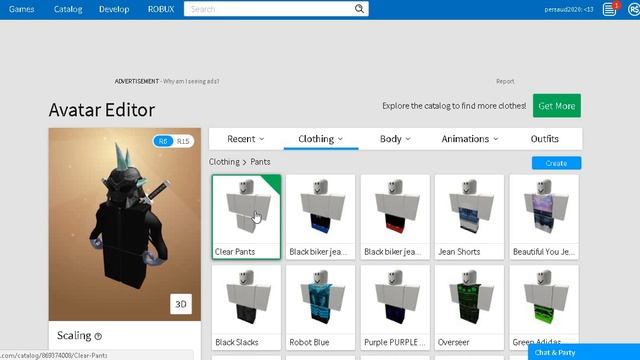Select the Clear Pants item thumbnail

pos(246,209)
